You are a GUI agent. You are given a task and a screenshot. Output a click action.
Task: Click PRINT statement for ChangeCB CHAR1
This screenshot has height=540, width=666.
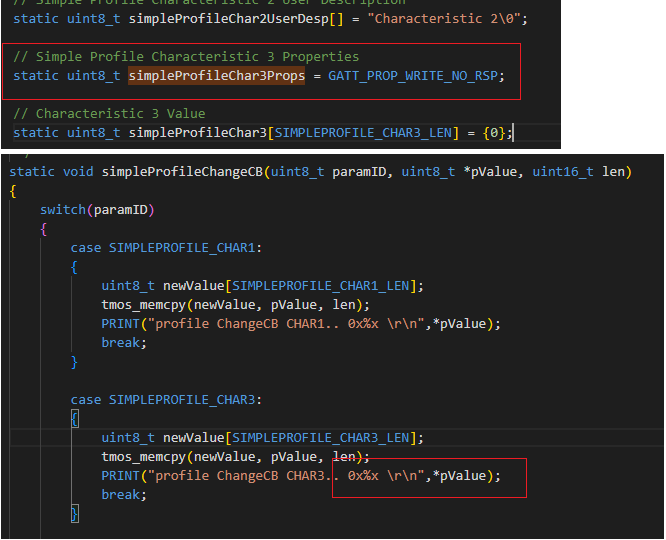(301, 324)
